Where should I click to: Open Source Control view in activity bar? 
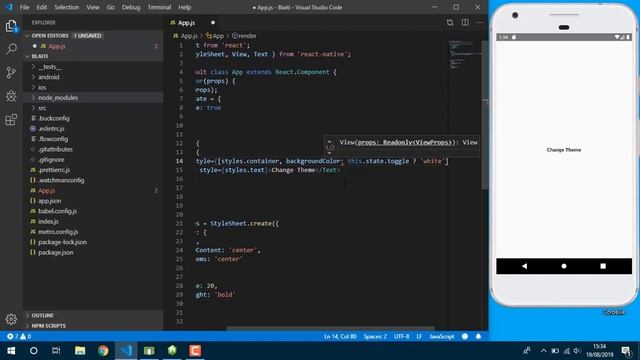pyautogui.click(x=11, y=73)
